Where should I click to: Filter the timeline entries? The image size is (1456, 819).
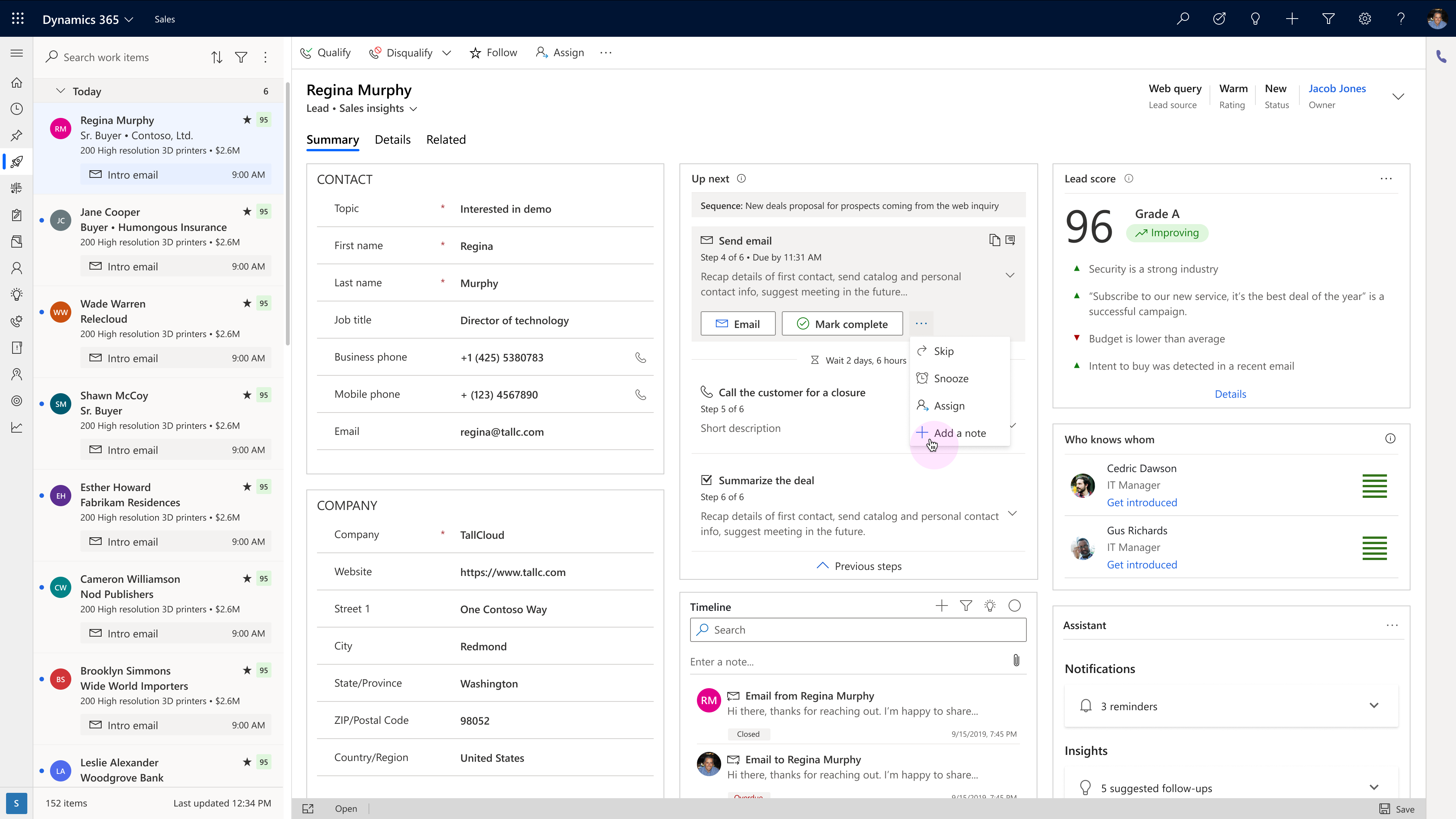tap(966, 606)
